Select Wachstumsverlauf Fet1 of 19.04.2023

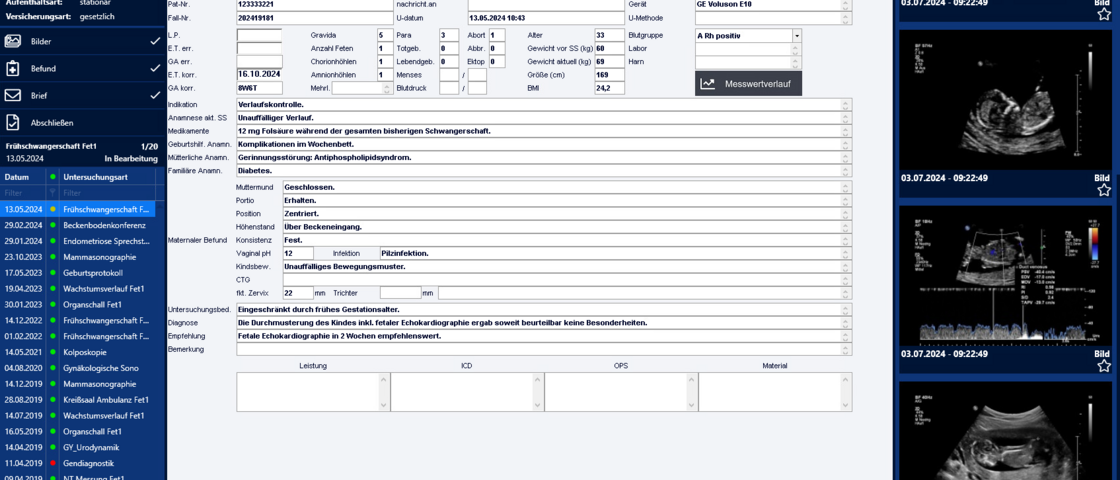77,289
